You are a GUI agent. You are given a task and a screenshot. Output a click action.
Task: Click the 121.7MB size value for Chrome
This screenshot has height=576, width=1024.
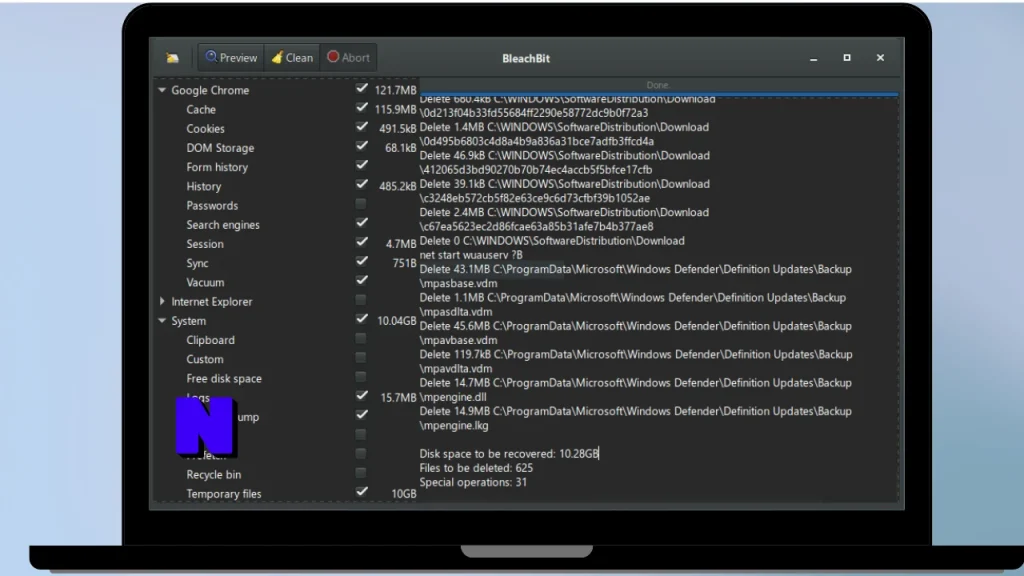[395, 90]
